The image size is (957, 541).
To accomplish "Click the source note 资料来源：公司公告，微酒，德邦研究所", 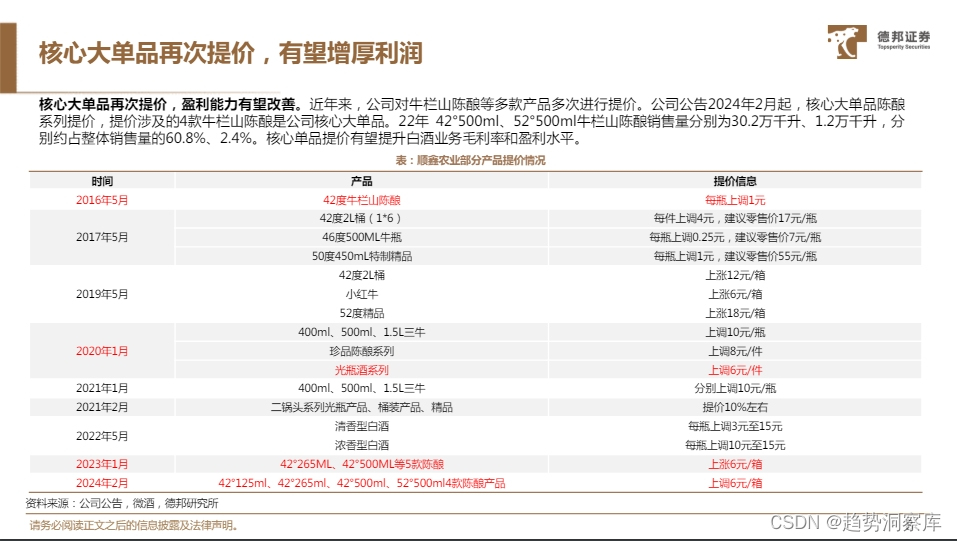I will click(121, 503).
